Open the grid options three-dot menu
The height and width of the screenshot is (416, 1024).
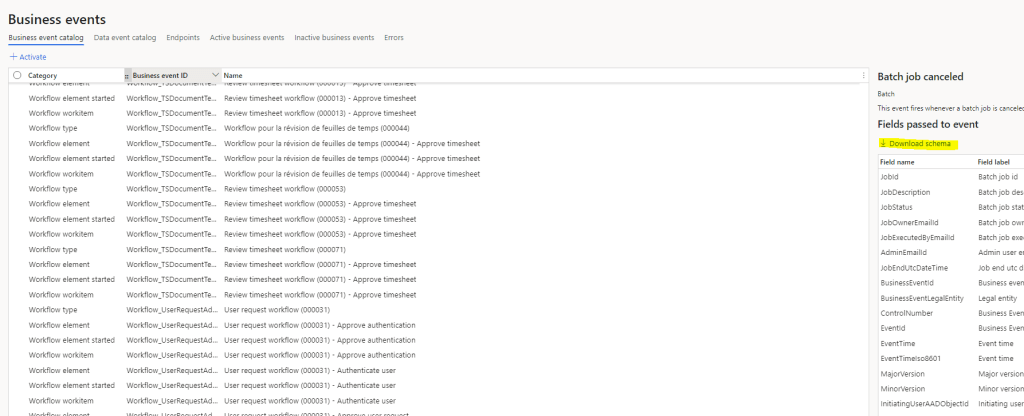(x=863, y=75)
